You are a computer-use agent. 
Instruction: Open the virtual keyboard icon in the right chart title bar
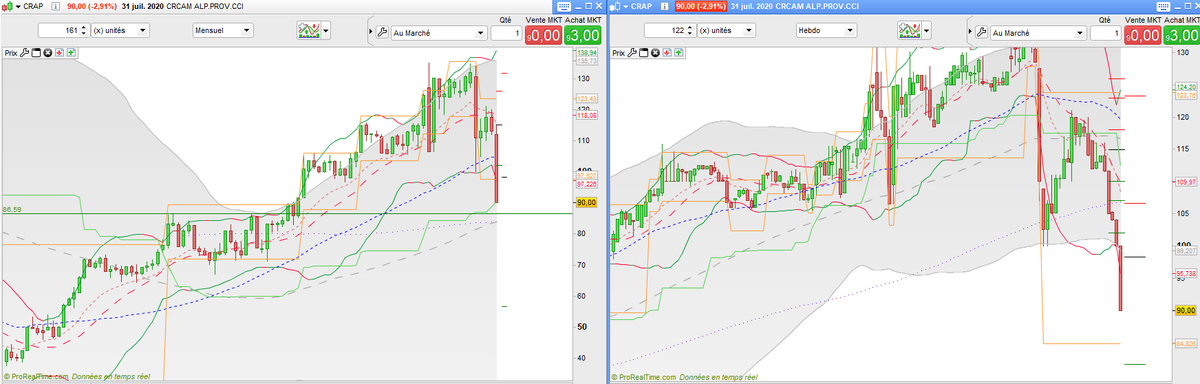click(1164, 6)
